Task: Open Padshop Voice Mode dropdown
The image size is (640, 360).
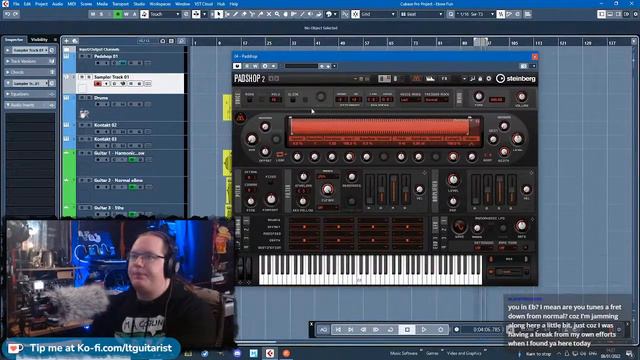Action: pyautogui.click(x=410, y=100)
